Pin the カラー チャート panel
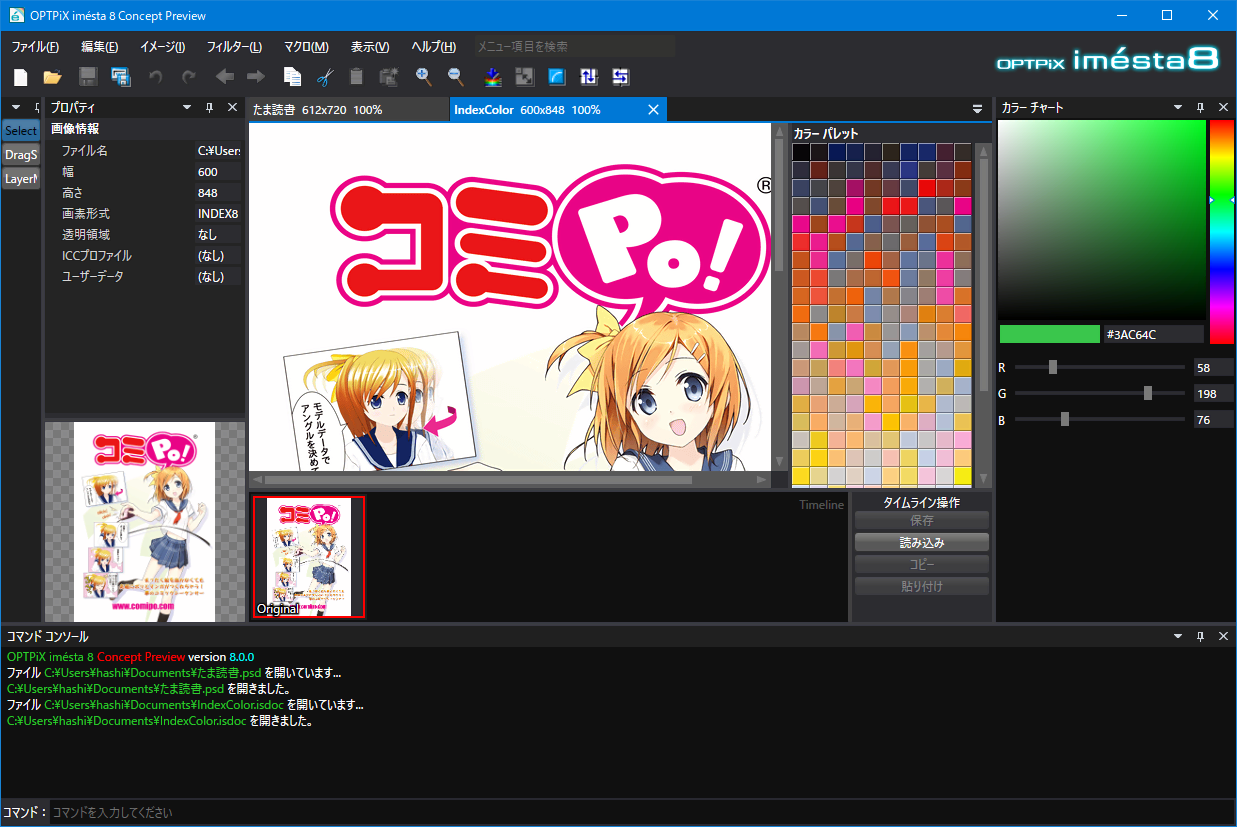The height and width of the screenshot is (827, 1237). 1200,108
